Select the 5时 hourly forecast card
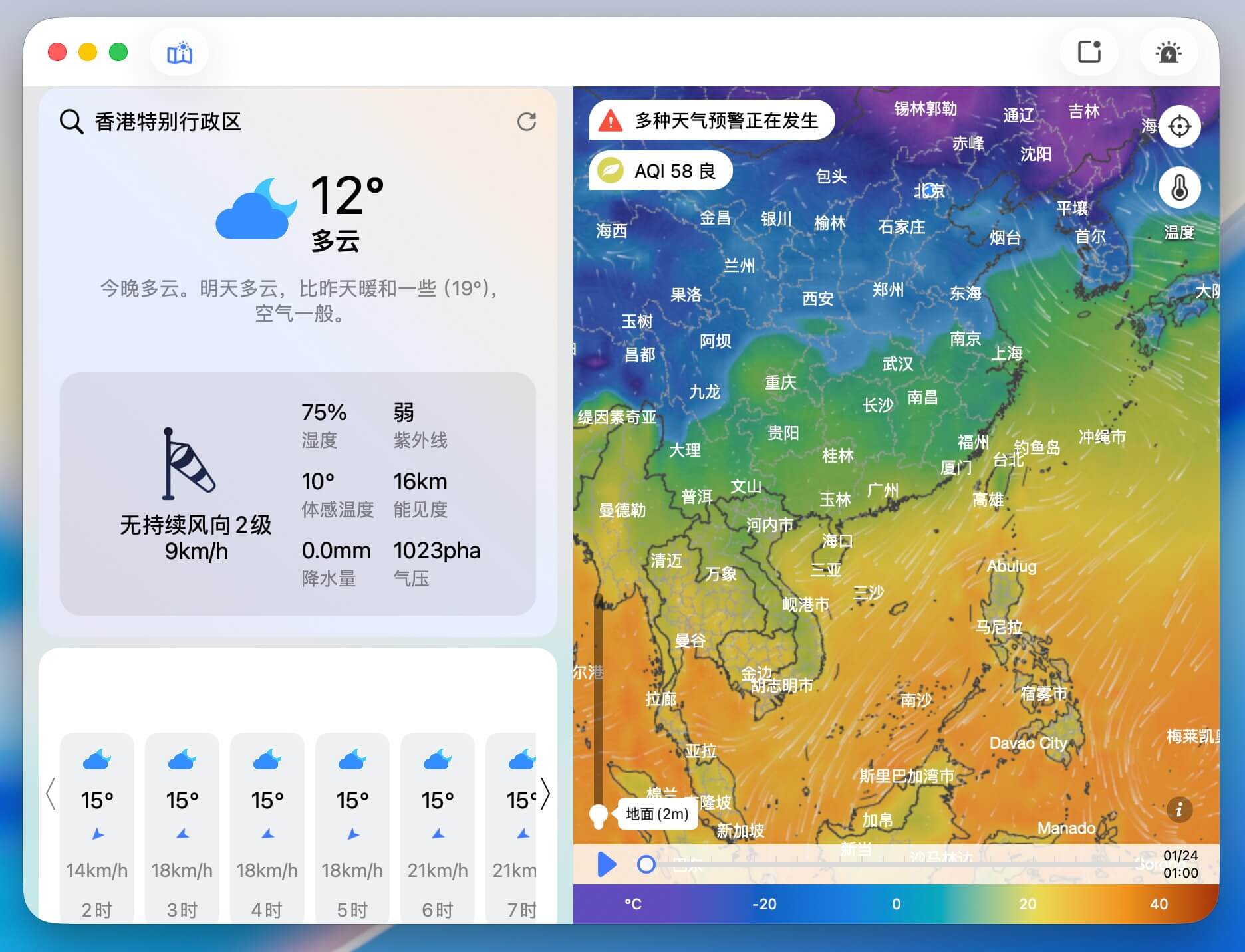 coord(352,828)
